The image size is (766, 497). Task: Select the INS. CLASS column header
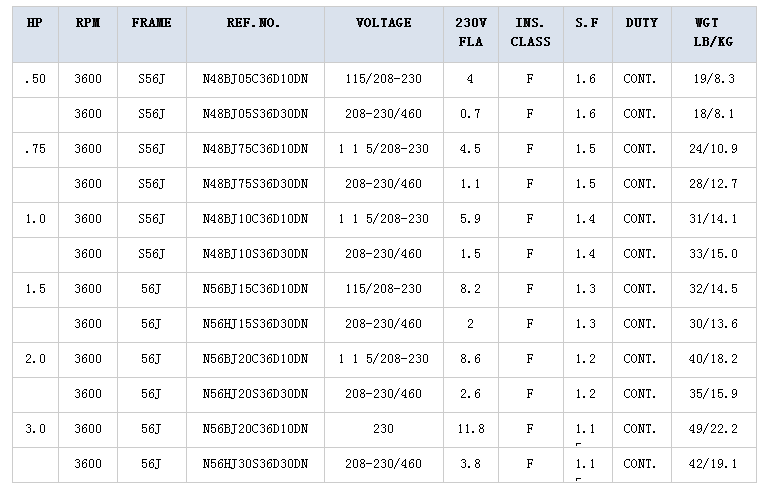(x=531, y=32)
